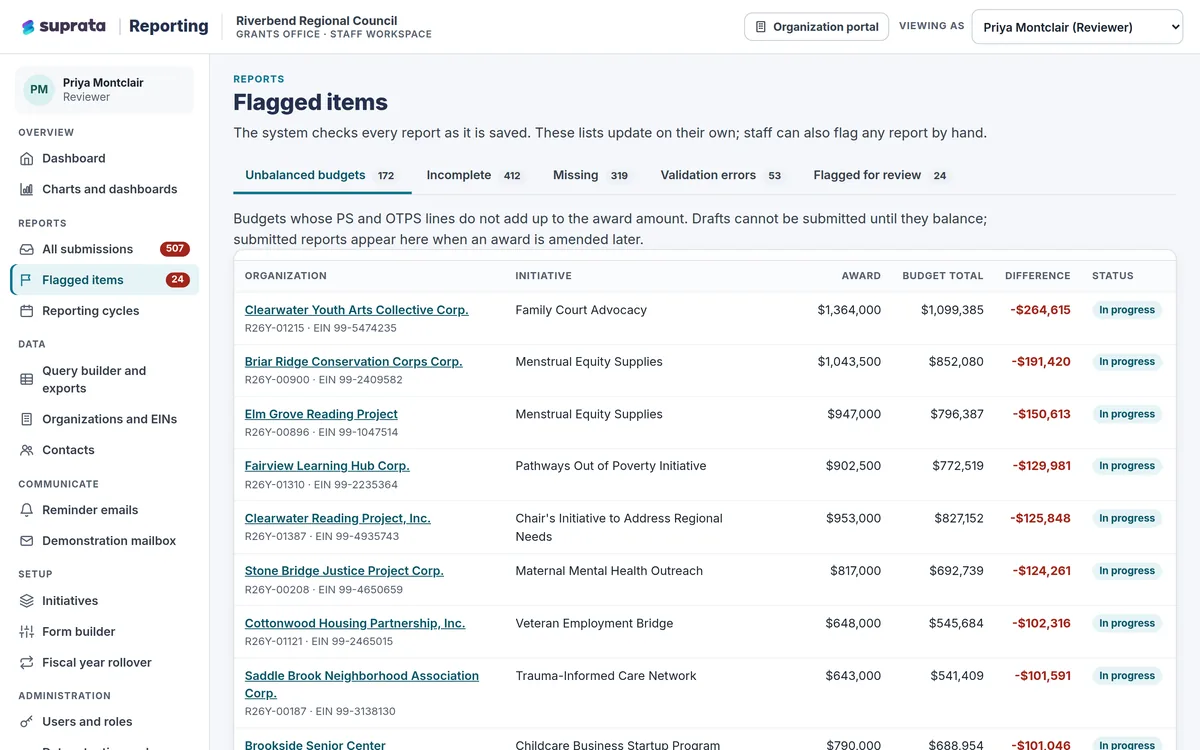1200x750 pixels.
Task: Open Saddle Brook Neighborhood Association Corp. link
Action: [362, 684]
